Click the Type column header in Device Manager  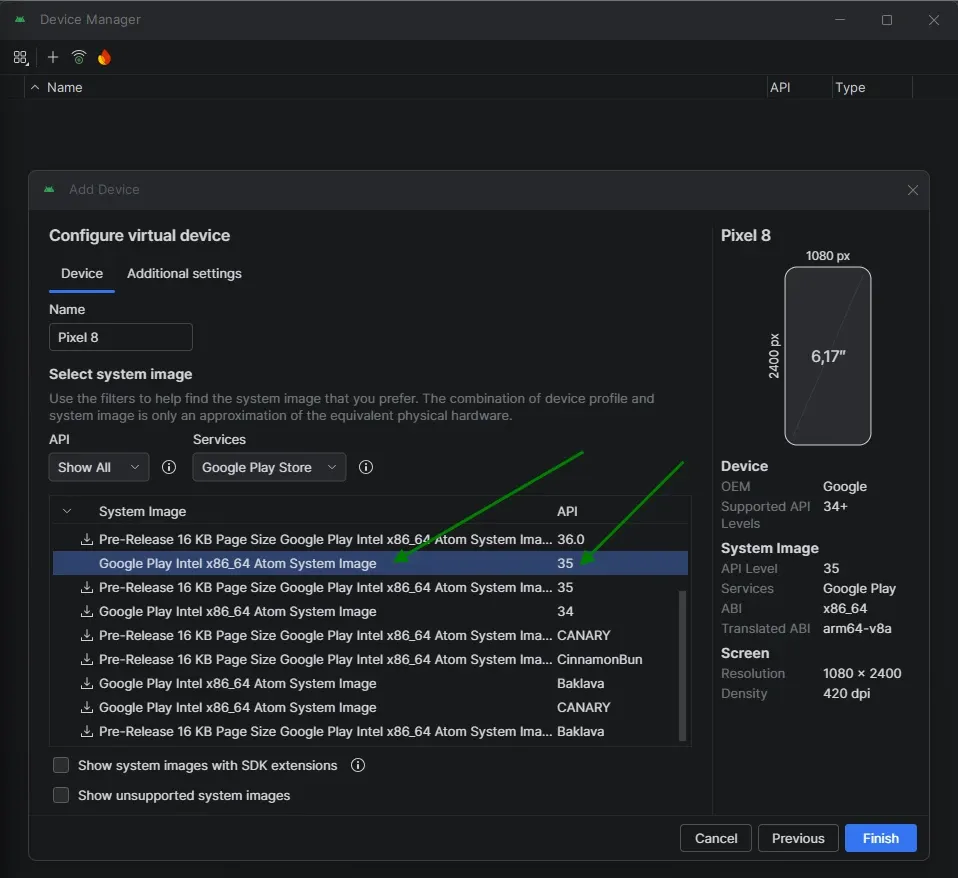pos(850,87)
